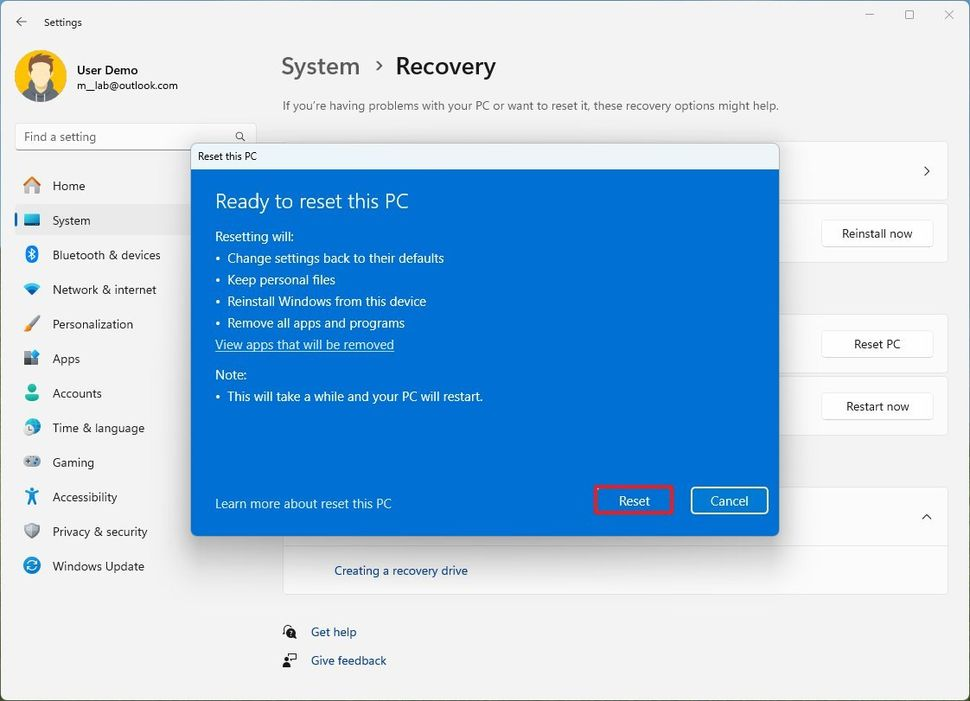Image resolution: width=970 pixels, height=701 pixels.
Task: Go to Time & language settings
Action: point(98,428)
